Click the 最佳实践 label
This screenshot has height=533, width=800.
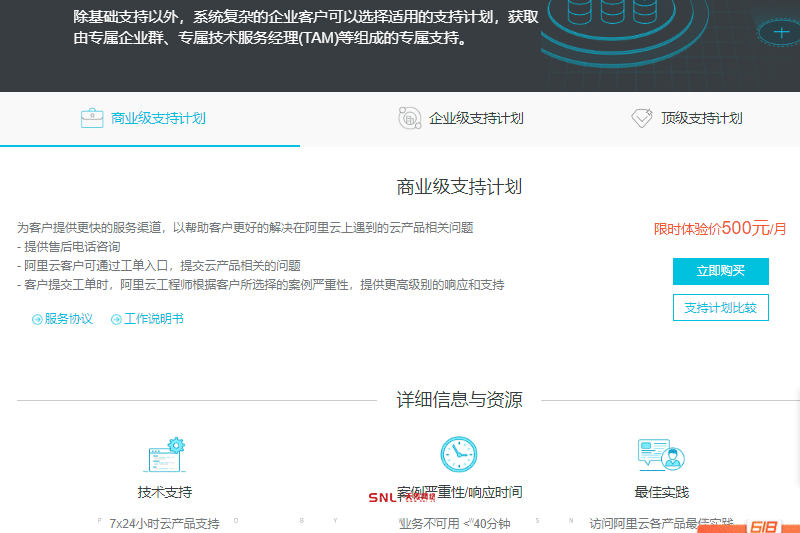click(x=661, y=492)
